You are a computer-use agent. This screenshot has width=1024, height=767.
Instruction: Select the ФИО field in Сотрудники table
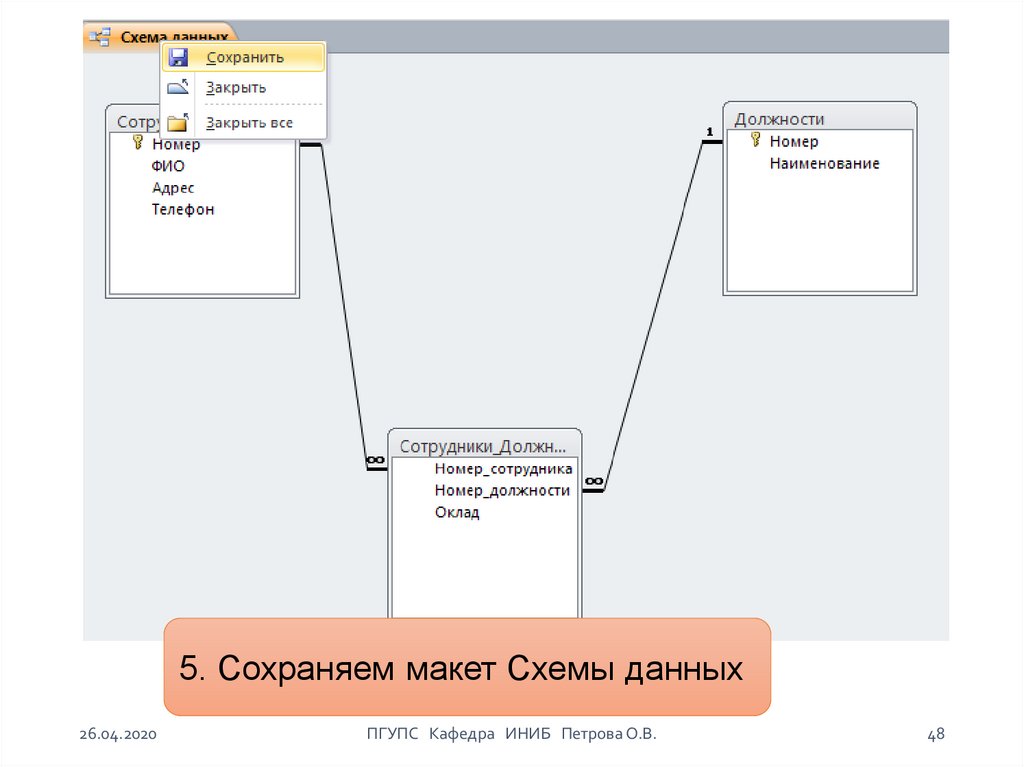point(168,166)
